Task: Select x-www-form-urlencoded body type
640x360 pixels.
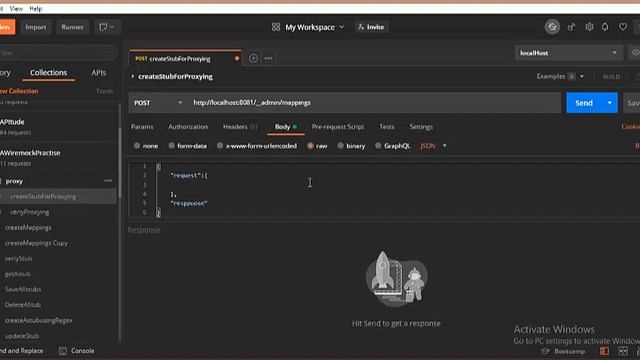Action: [257, 146]
